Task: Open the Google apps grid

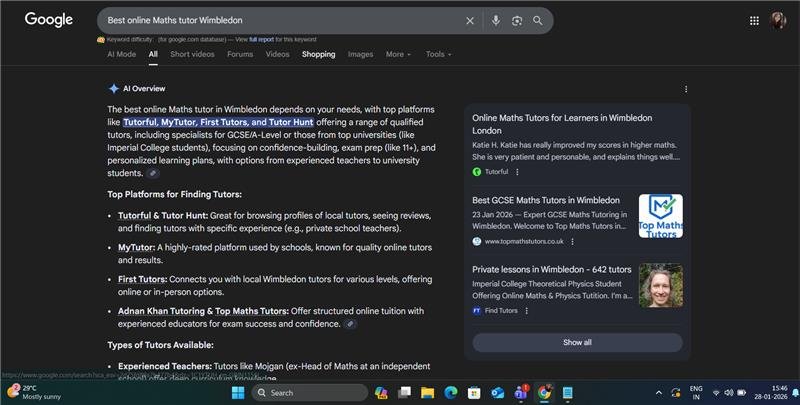Action: click(x=754, y=20)
